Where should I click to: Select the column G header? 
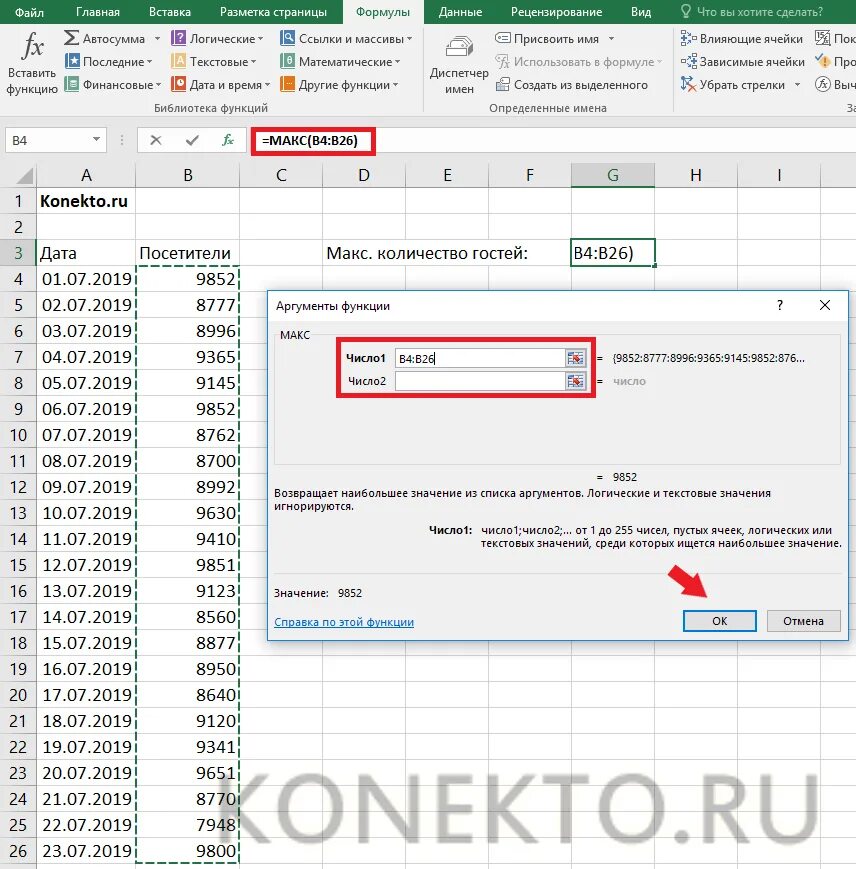click(x=613, y=175)
